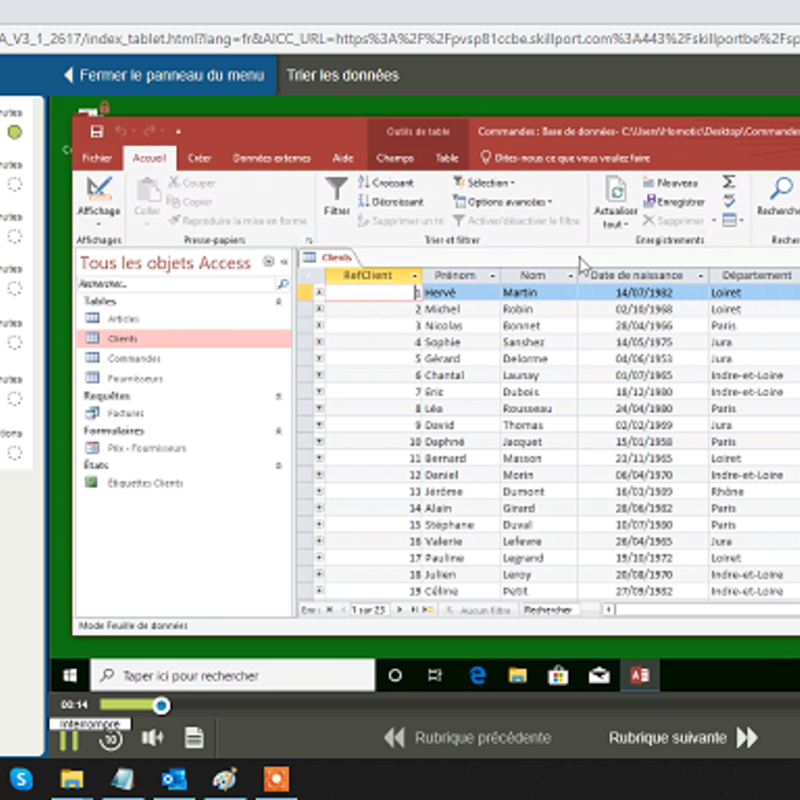Open the Prix - Fournisseurs form
The width and height of the screenshot is (800, 800).
pyautogui.click(x=146, y=448)
